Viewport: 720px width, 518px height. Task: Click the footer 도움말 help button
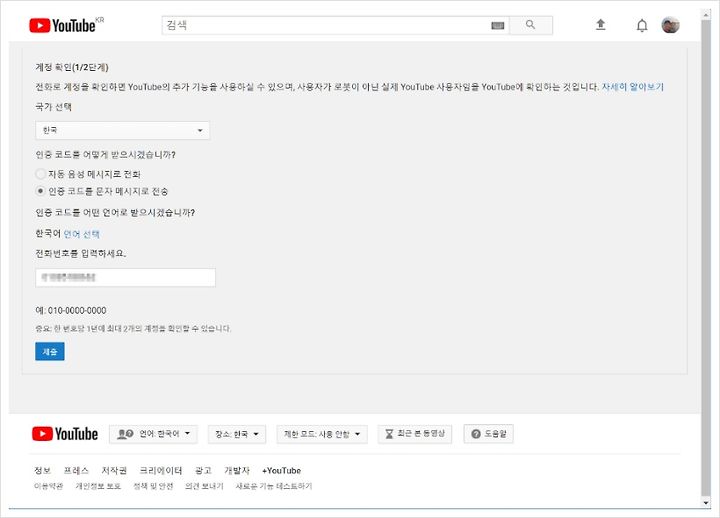pyautogui.click(x=489, y=434)
